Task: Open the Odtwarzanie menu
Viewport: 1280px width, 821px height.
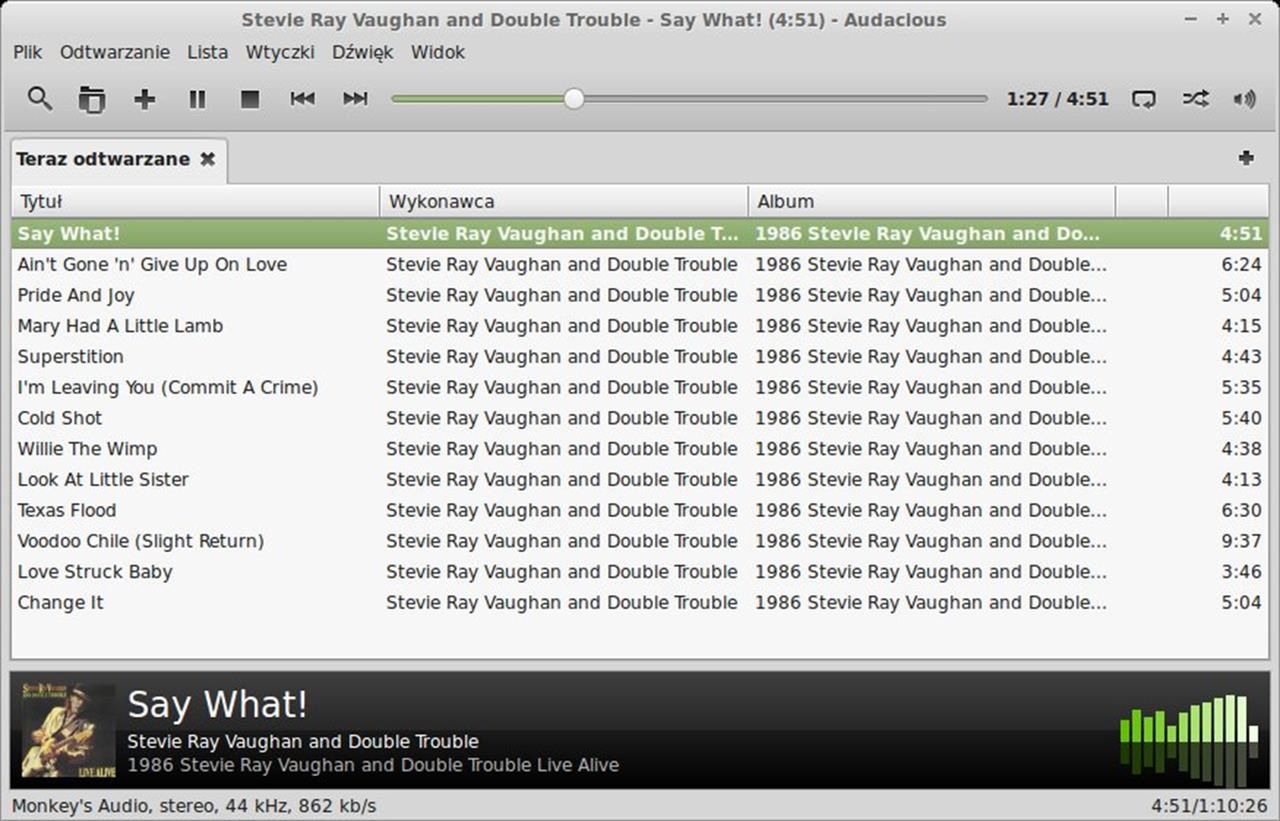Action: pyautogui.click(x=115, y=52)
